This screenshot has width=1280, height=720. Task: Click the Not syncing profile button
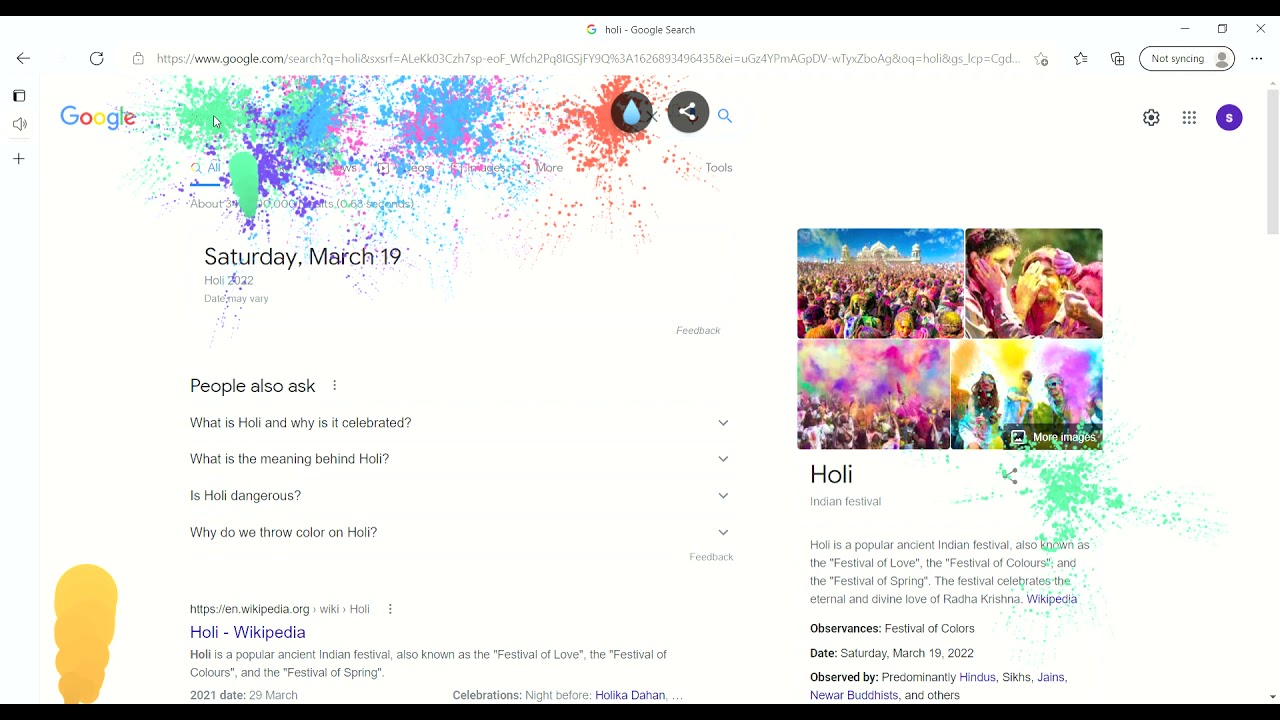coord(1187,59)
